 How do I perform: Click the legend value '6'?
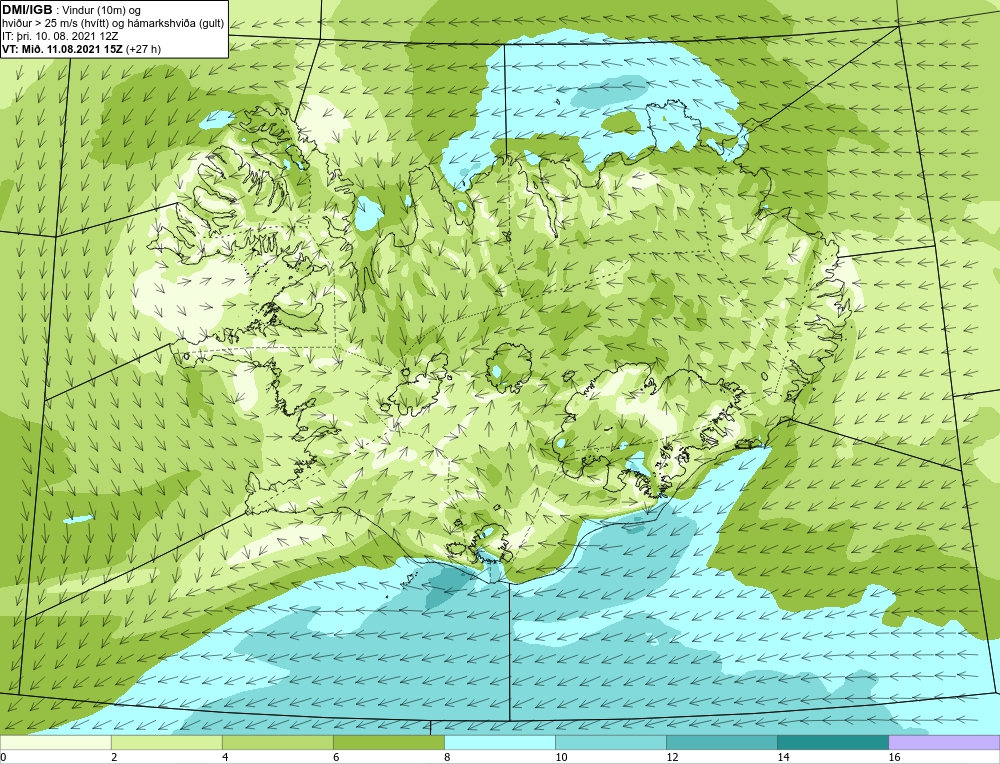tap(336, 757)
